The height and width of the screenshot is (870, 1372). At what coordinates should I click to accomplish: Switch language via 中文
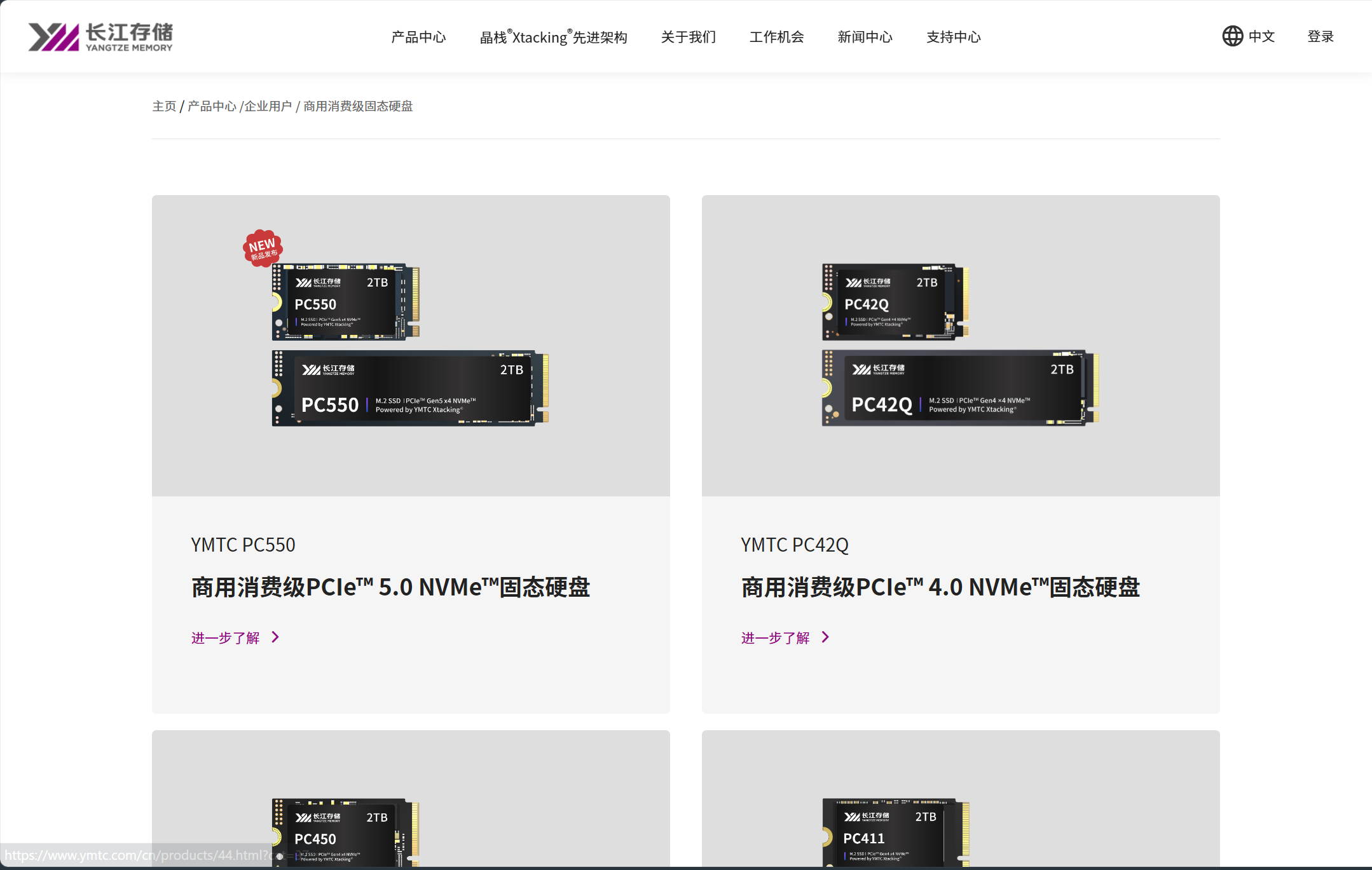1261,36
